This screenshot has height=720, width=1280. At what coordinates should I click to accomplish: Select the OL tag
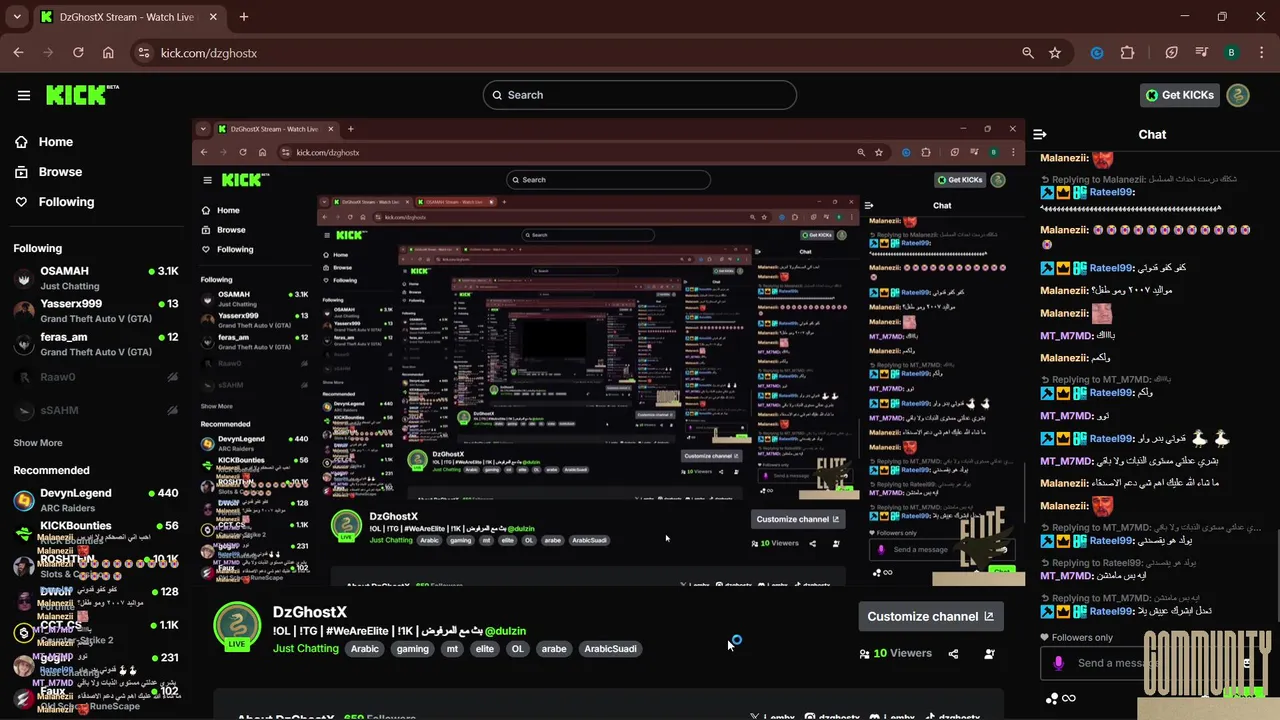(517, 649)
